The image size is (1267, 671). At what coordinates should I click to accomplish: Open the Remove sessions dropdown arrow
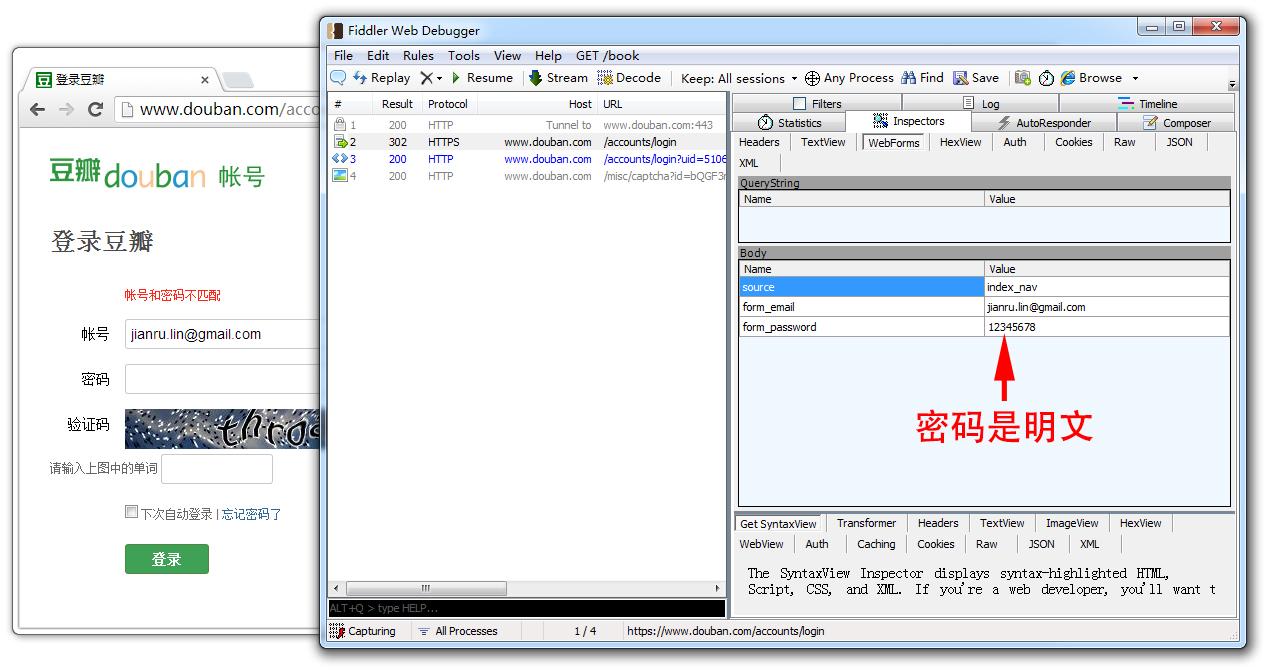[439, 78]
